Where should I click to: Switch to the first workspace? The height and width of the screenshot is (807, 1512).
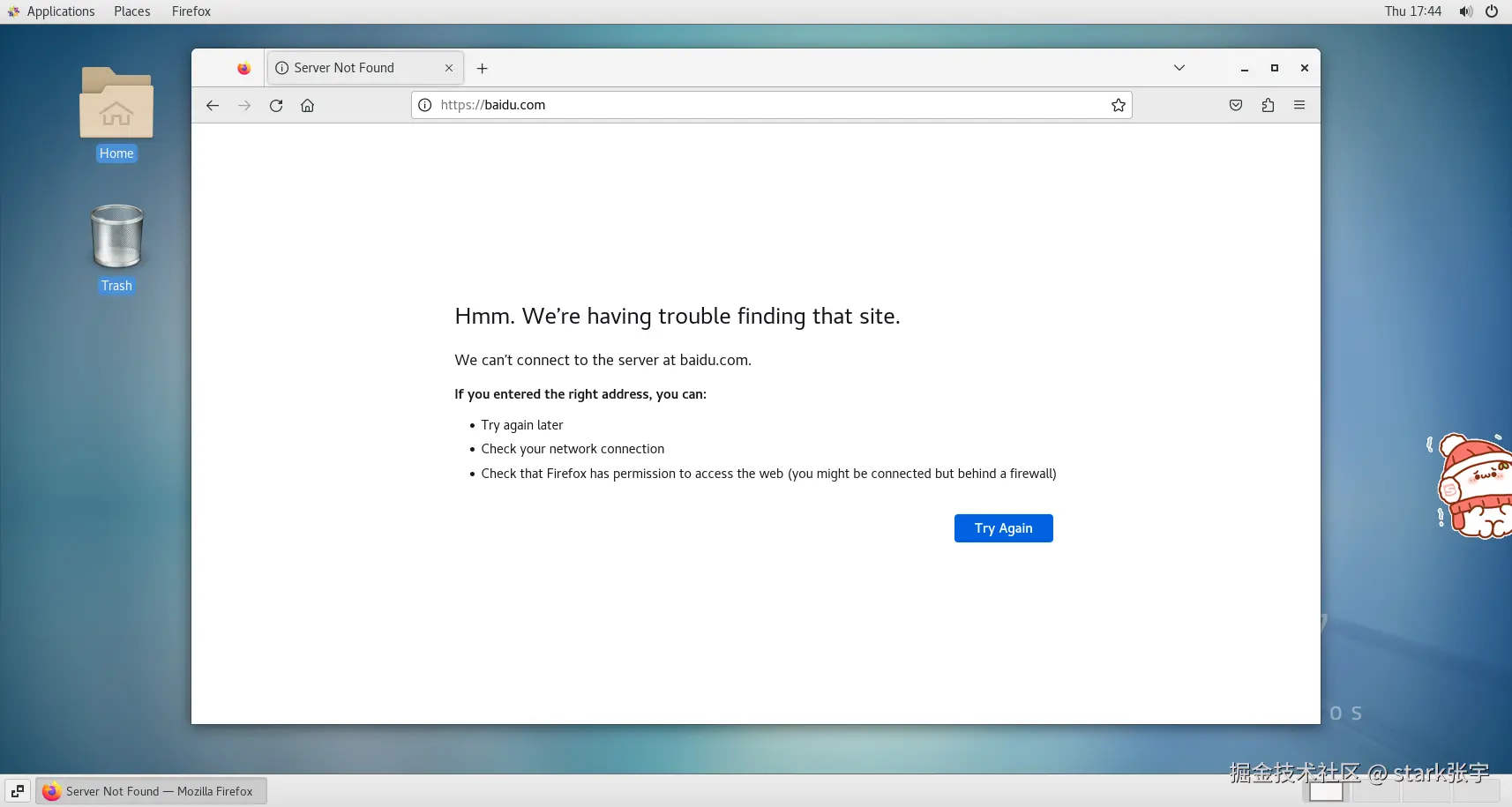1326,791
